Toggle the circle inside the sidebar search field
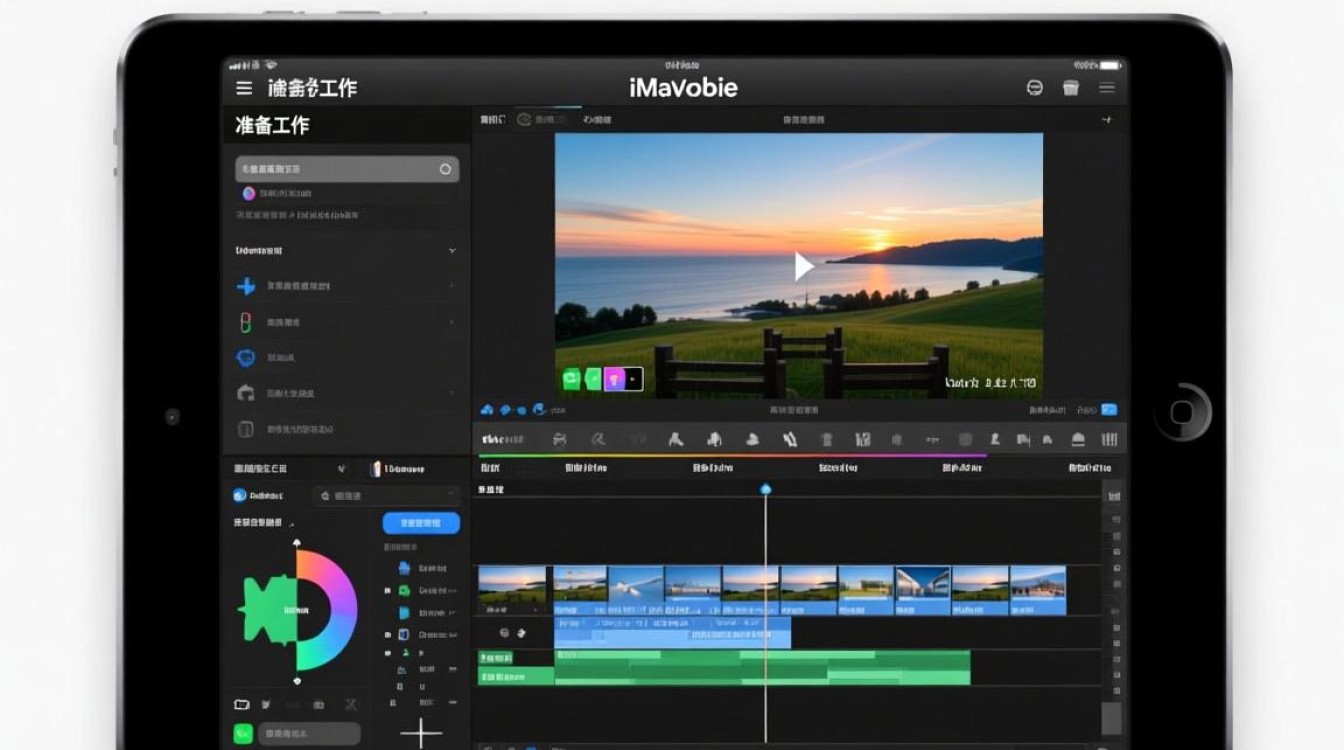This screenshot has width=1344, height=750. [445, 169]
